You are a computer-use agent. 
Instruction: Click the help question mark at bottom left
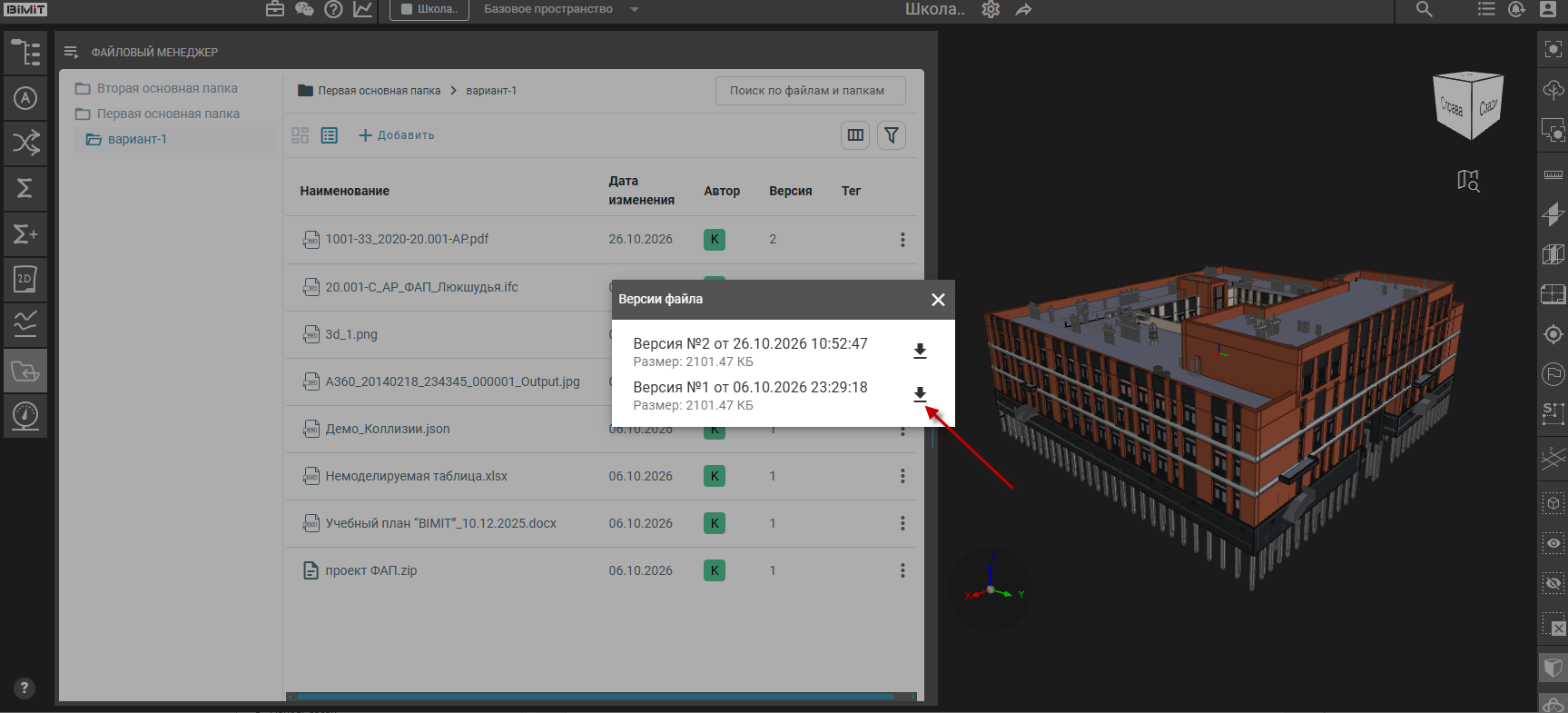click(25, 688)
